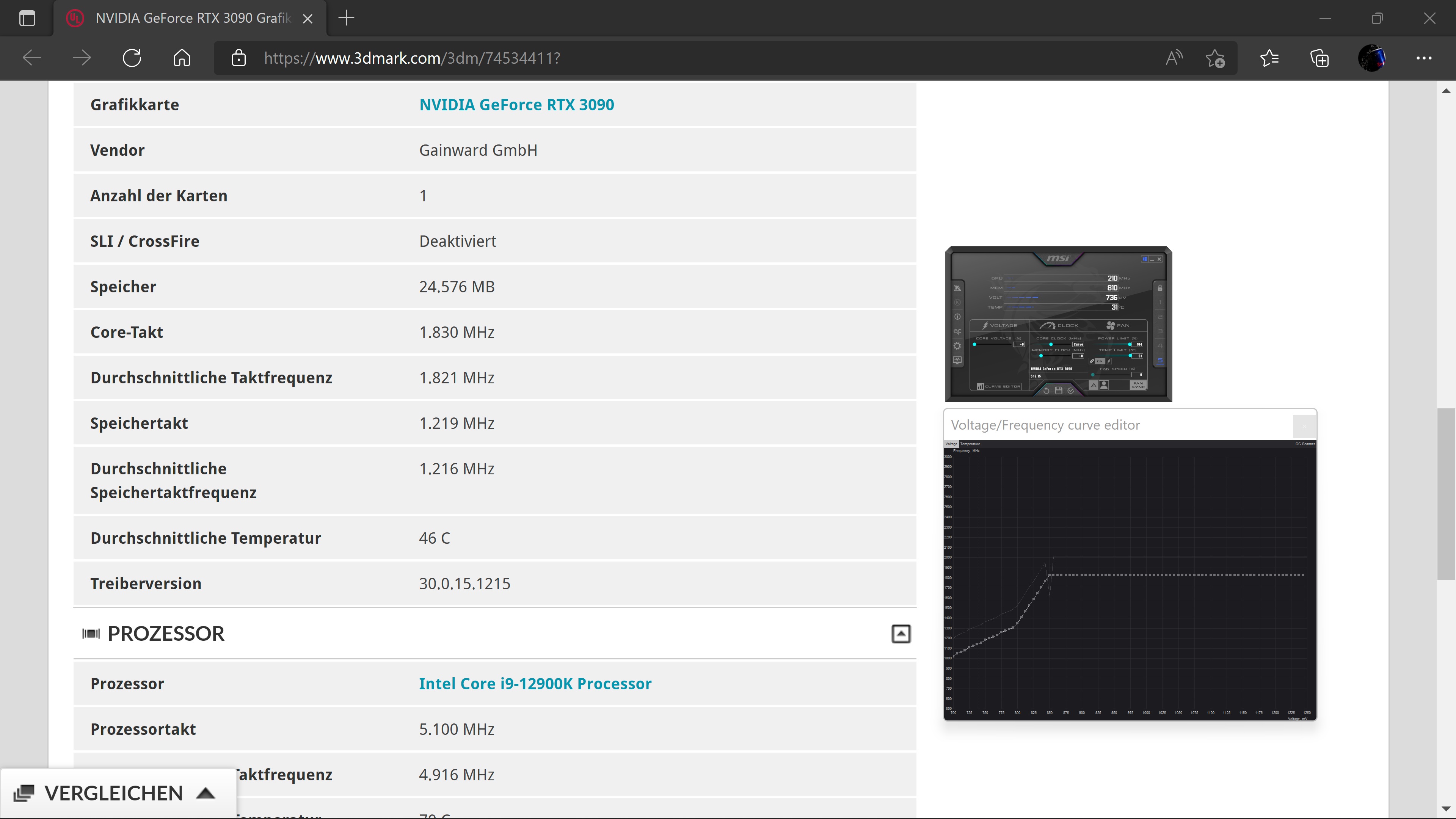Screen dimensions: 1456x819
Task: Open the tab actions menu icon
Action: (x=27, y=18)
